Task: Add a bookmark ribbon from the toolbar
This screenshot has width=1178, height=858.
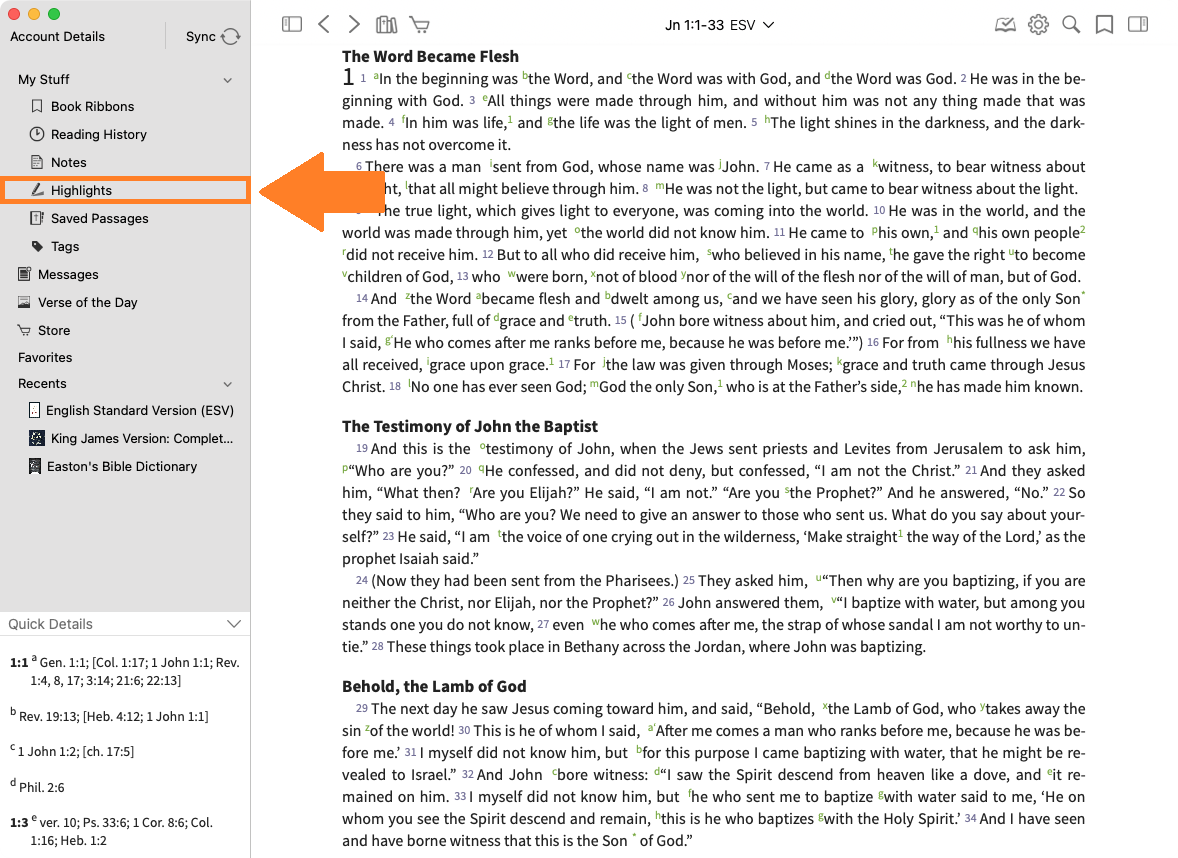Action: [x=1104, y=25]
